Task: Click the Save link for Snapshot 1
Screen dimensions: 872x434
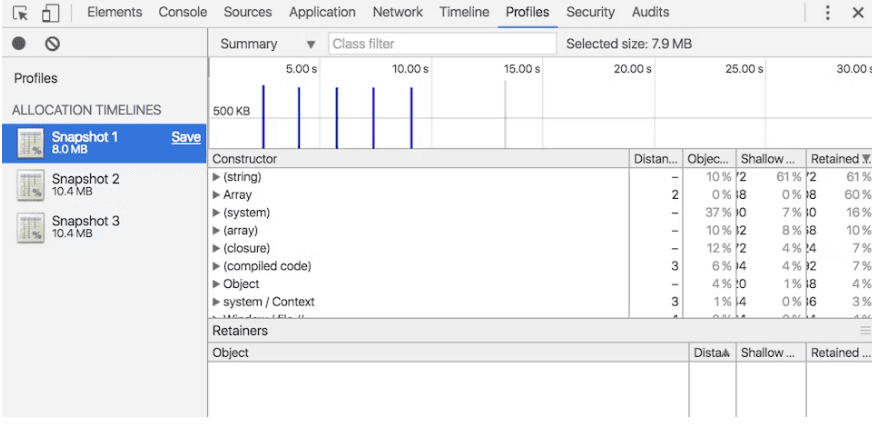Action: click(186, 138)
